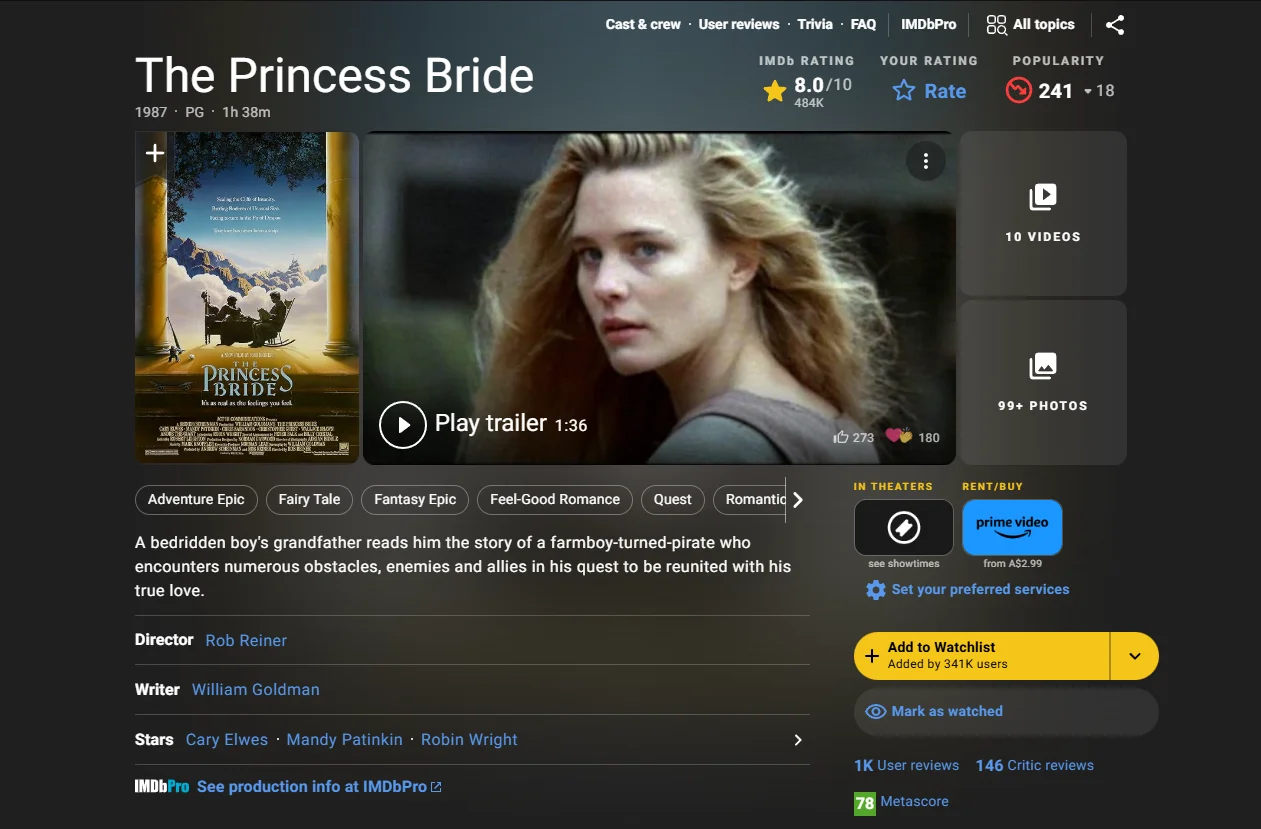The image size is (1261, 829).
Task: Click the Prime Video icon
Action: (1012, 527)
